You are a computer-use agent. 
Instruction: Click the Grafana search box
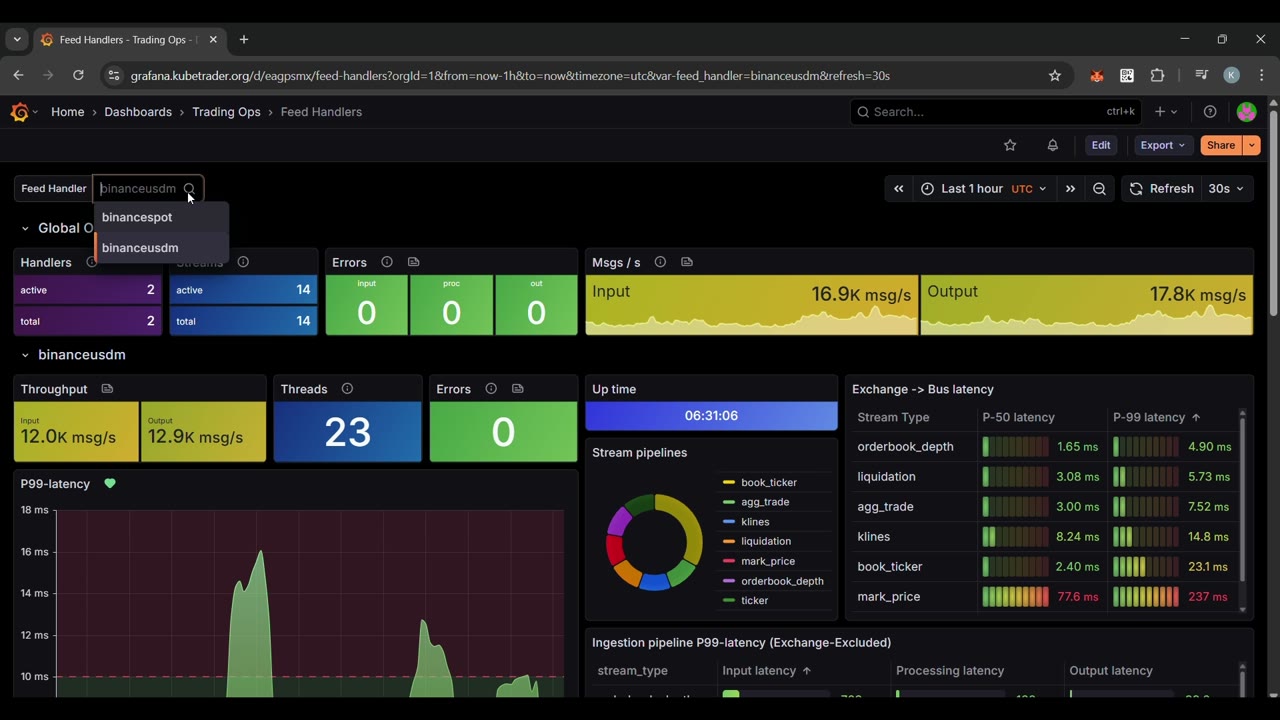coord(994,112)
